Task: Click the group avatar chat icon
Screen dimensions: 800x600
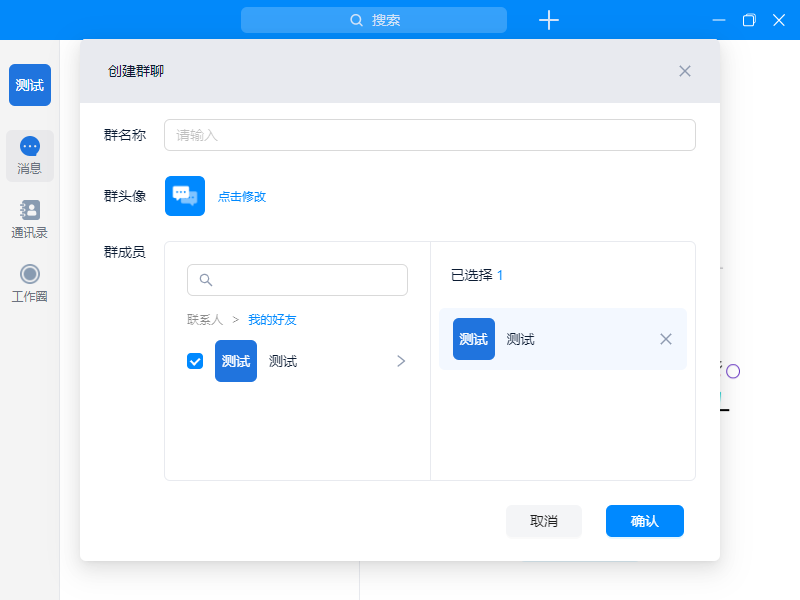Action: pyautogui.click(x=185, y=196)
